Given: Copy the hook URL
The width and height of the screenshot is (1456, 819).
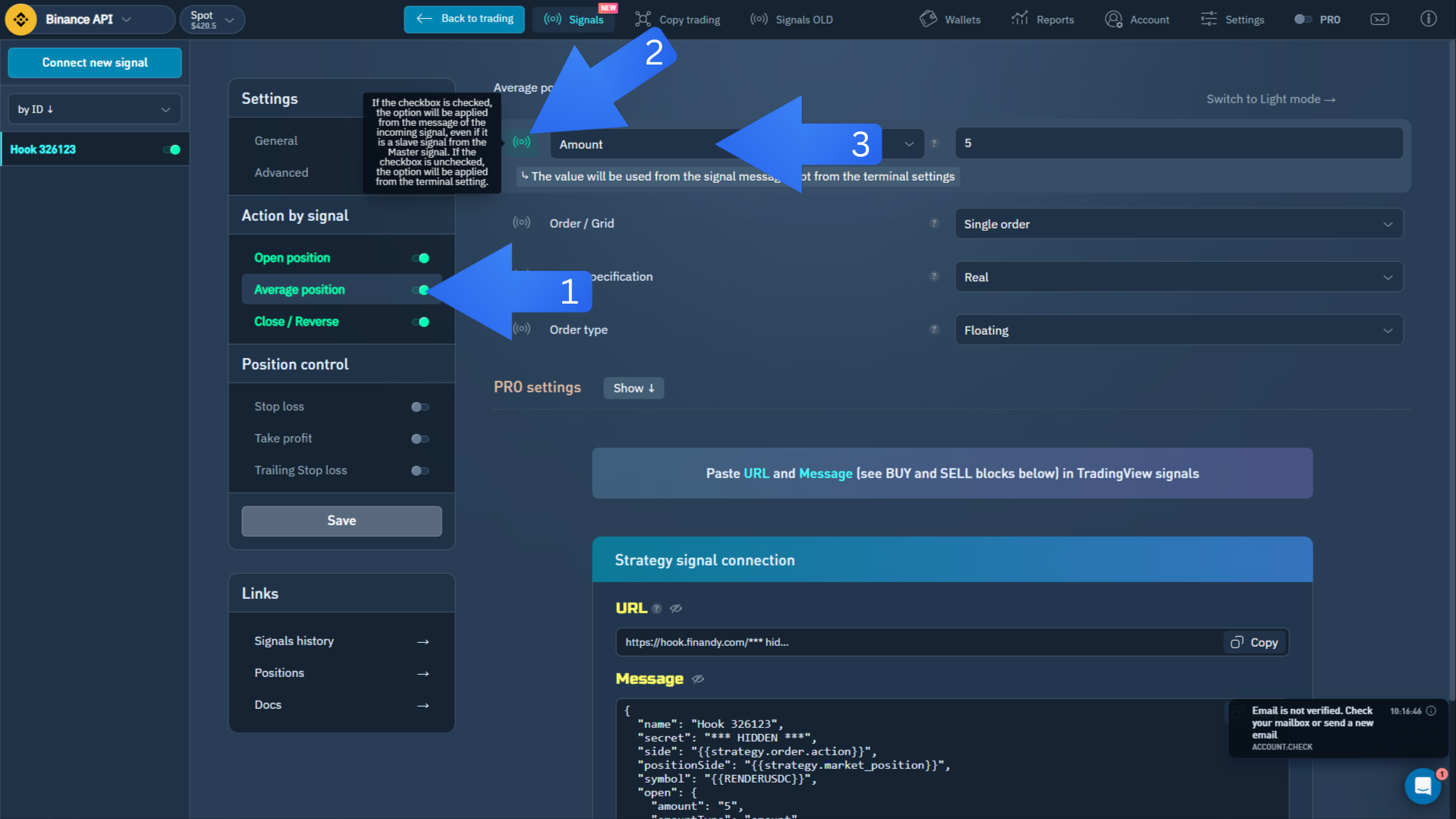Looking at the screenshot, I should pos(1254,642).
